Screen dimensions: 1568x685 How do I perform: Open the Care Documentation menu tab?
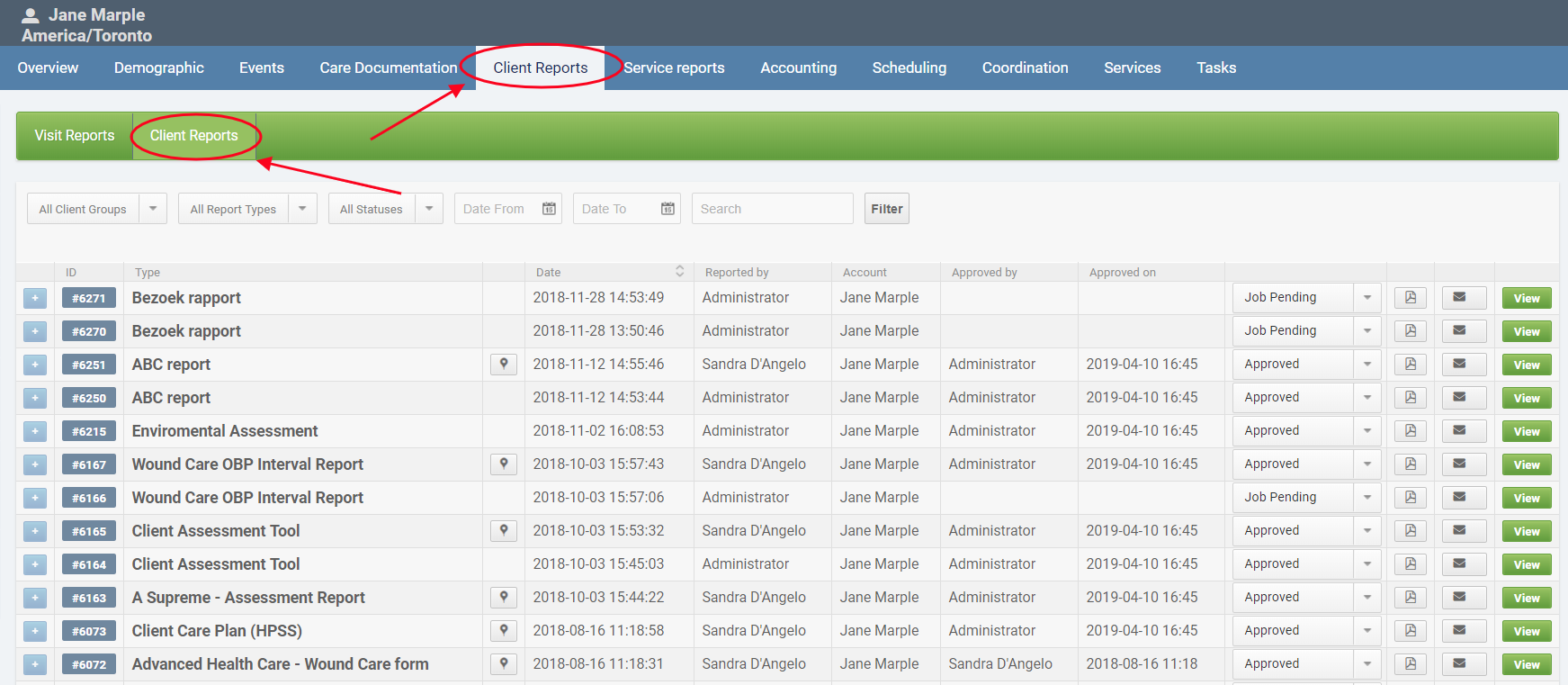pos(388,68)
